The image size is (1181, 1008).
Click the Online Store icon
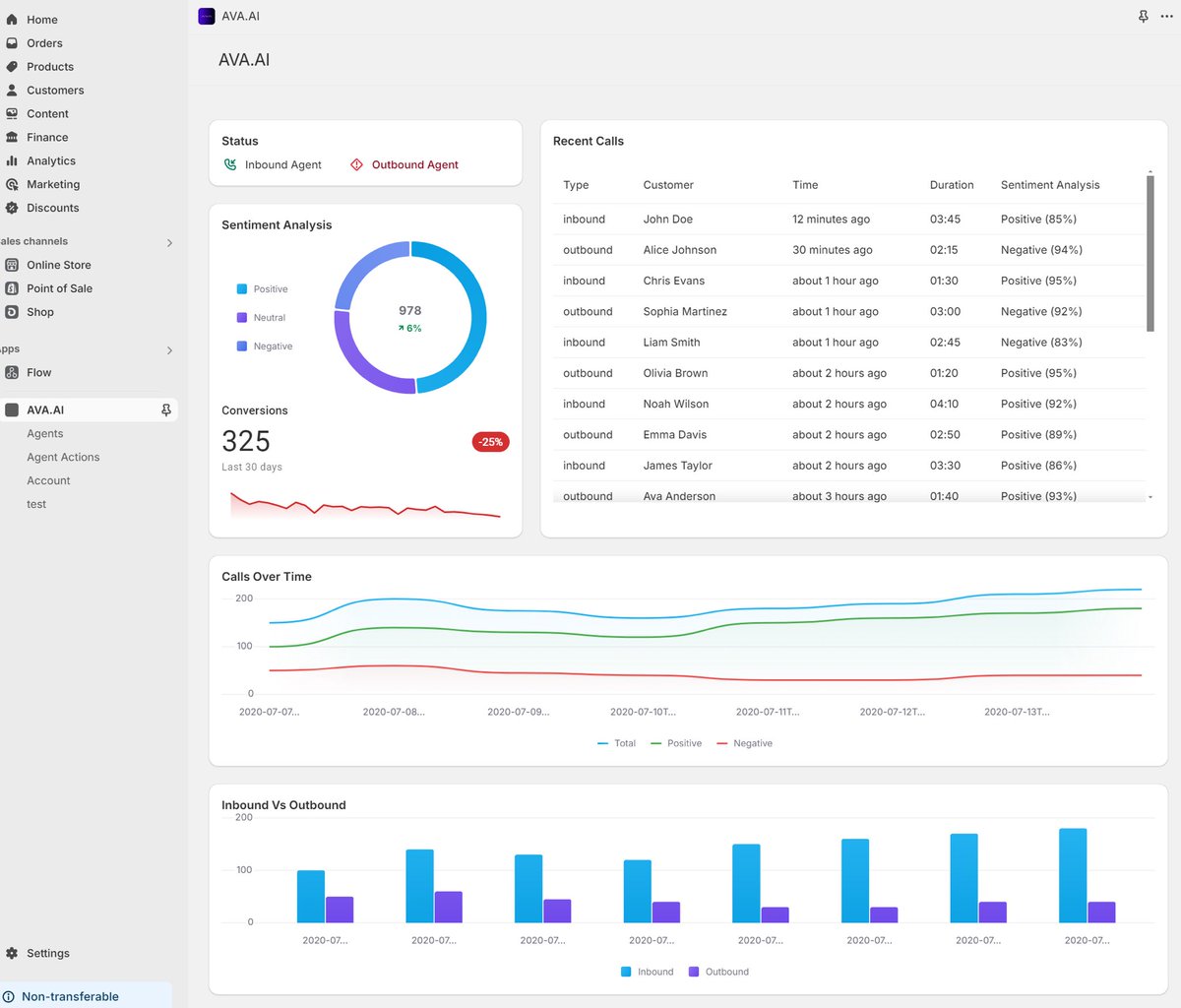coord(12,265)
